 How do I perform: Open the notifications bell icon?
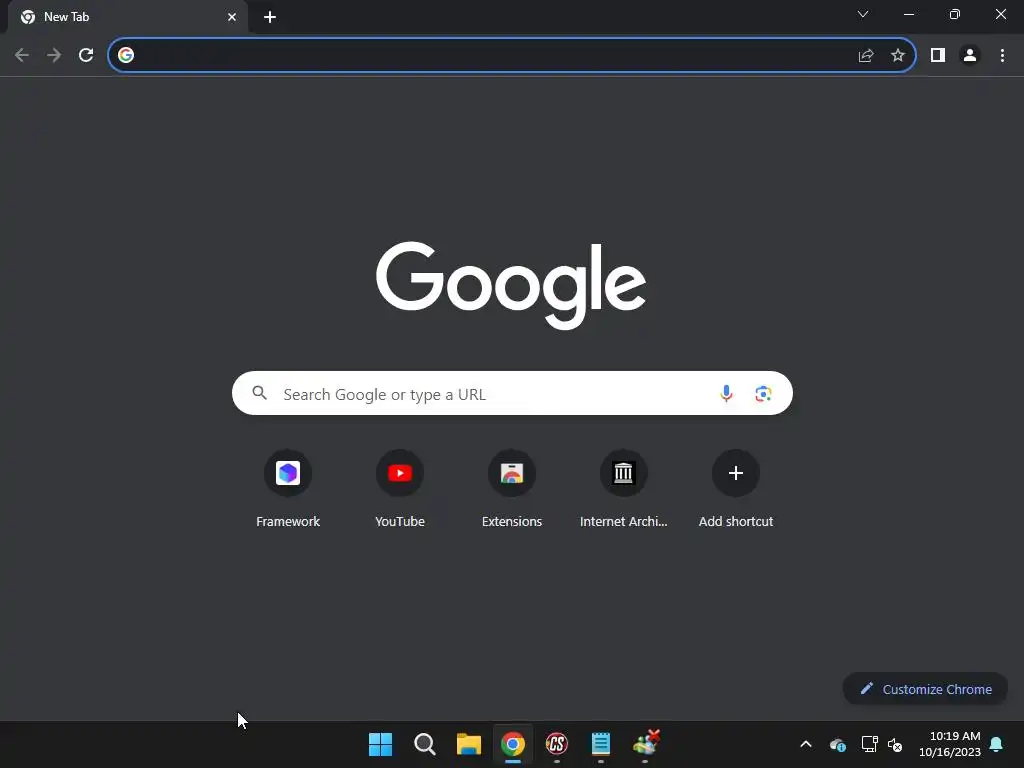[x=997, y=744]
